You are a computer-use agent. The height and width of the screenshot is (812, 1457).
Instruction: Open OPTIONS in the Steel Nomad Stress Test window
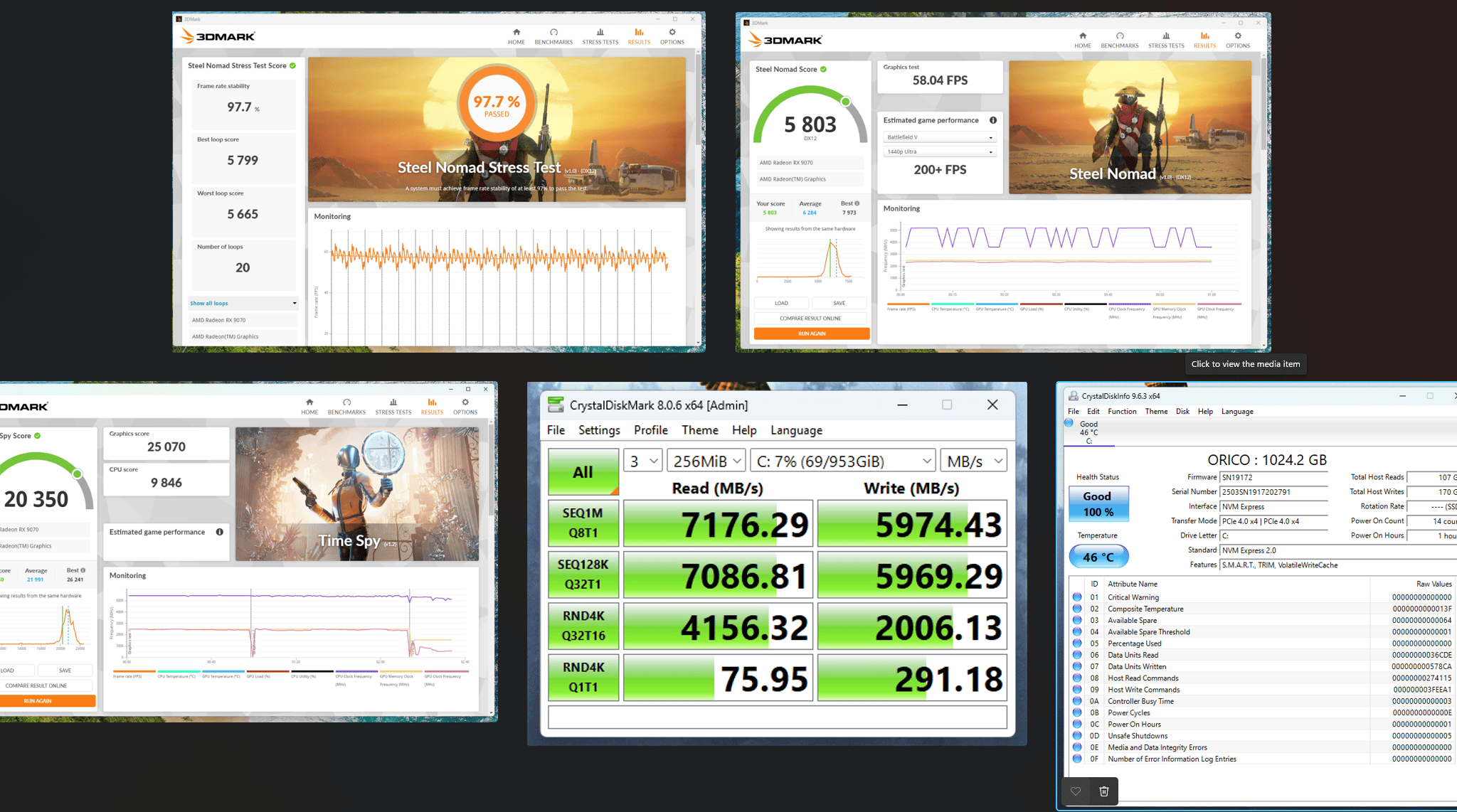pos(672,36)
